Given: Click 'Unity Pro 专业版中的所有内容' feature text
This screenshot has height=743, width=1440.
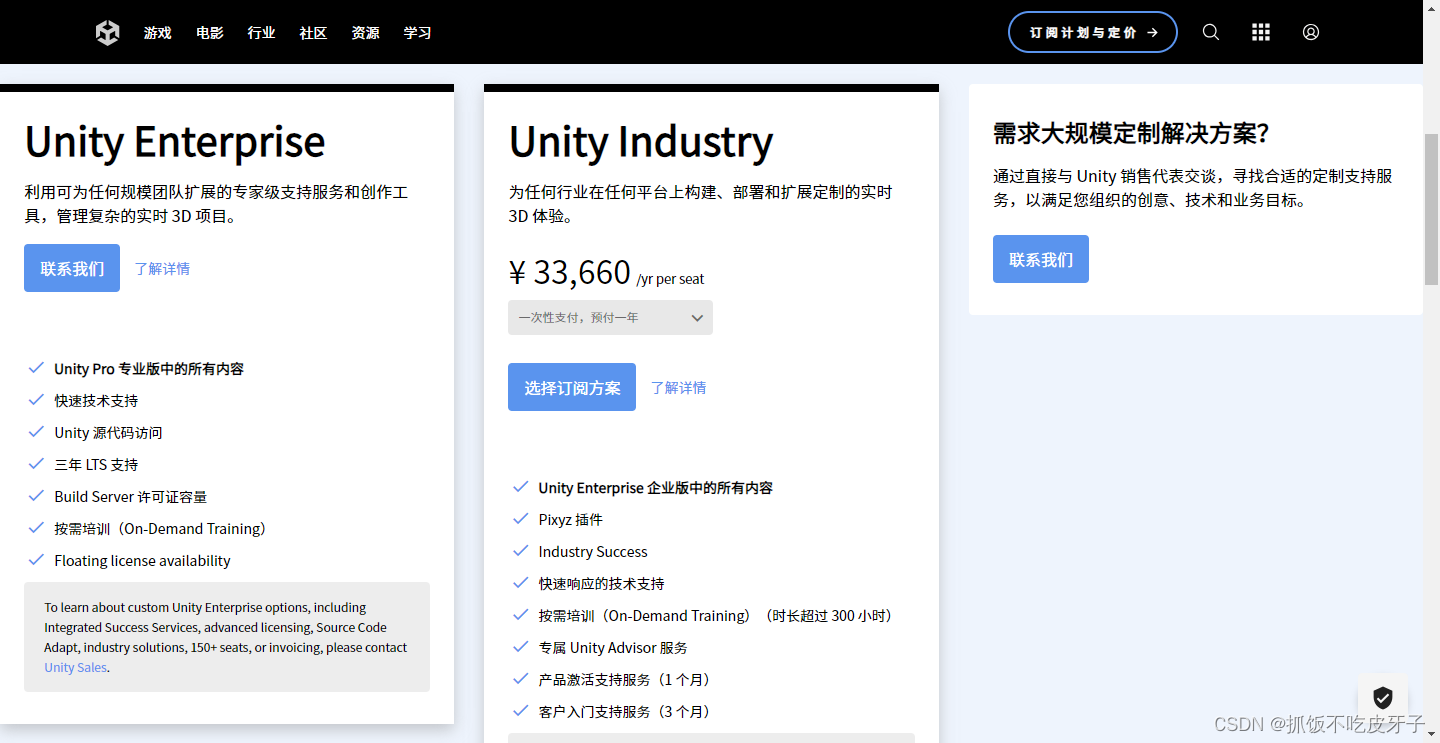Looking at the screenshot, I should tap(149, 368).
